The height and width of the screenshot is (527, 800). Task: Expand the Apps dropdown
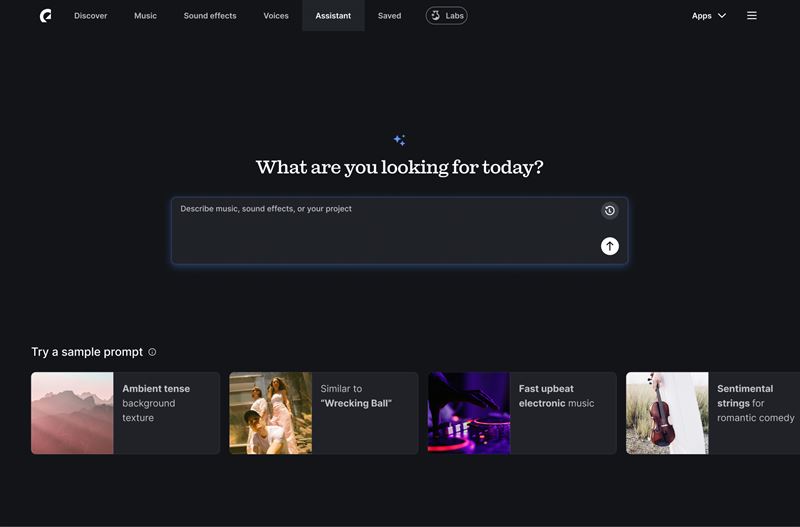click(x=708, y=16)
